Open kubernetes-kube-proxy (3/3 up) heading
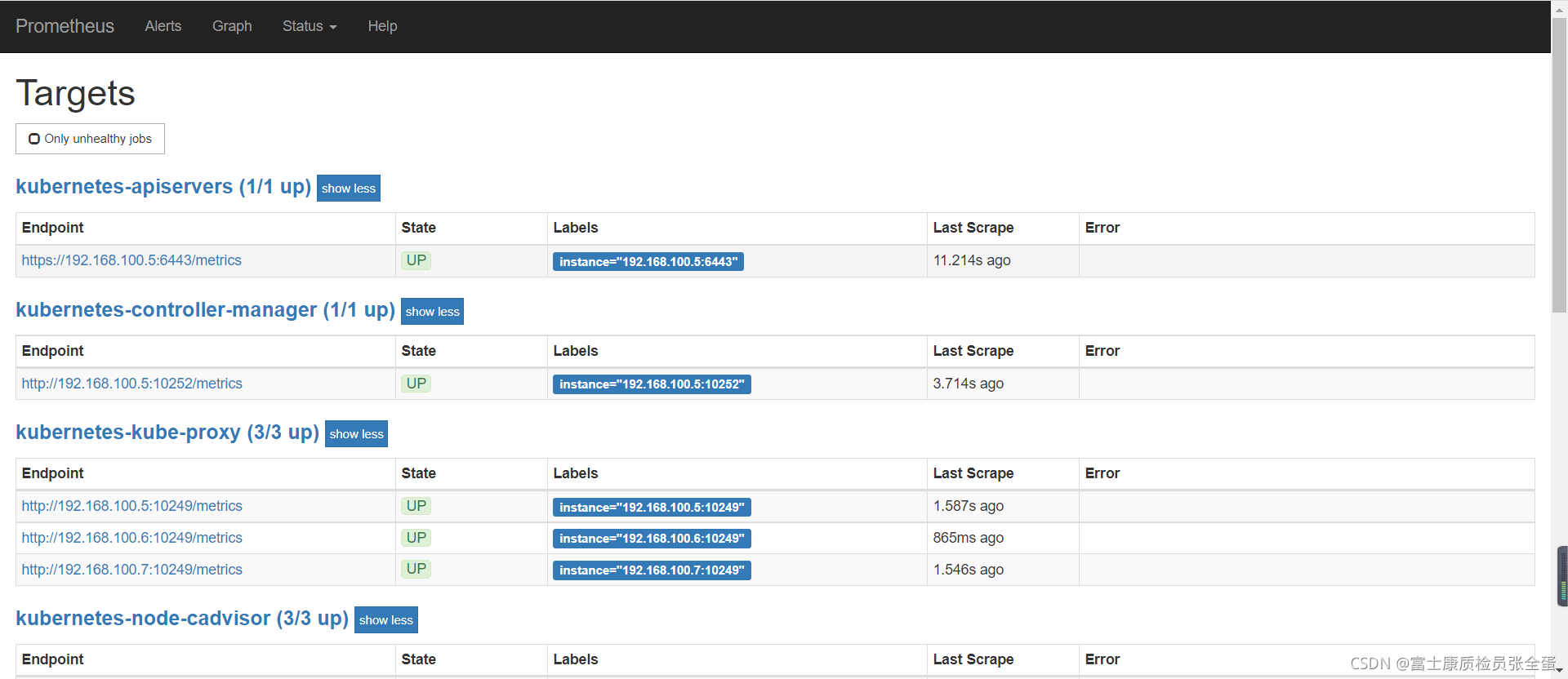The width and height of the screenshot is (1568, 679). [167, 433]
